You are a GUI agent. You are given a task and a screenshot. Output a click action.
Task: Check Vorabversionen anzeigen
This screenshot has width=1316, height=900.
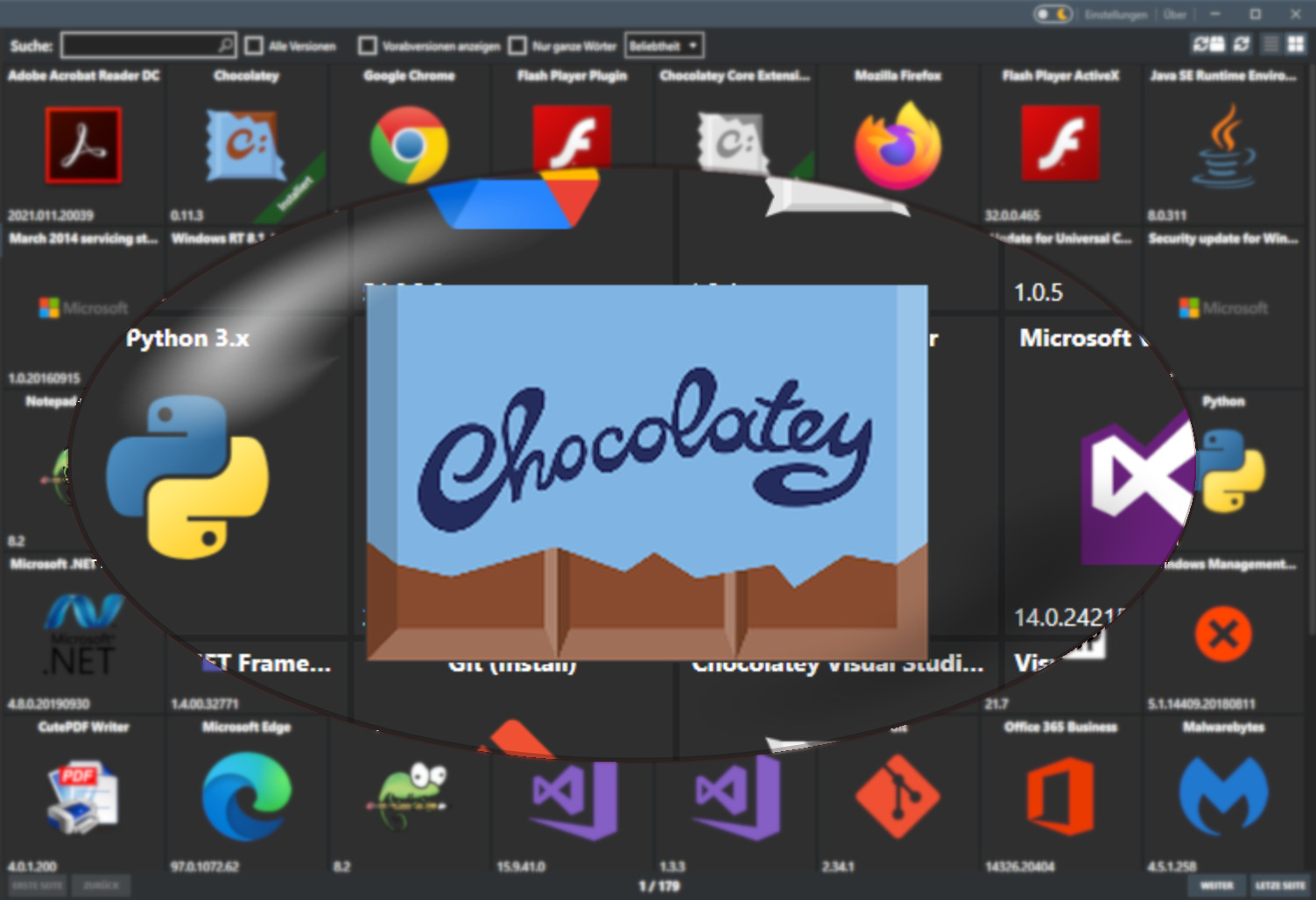click(368, 45)
